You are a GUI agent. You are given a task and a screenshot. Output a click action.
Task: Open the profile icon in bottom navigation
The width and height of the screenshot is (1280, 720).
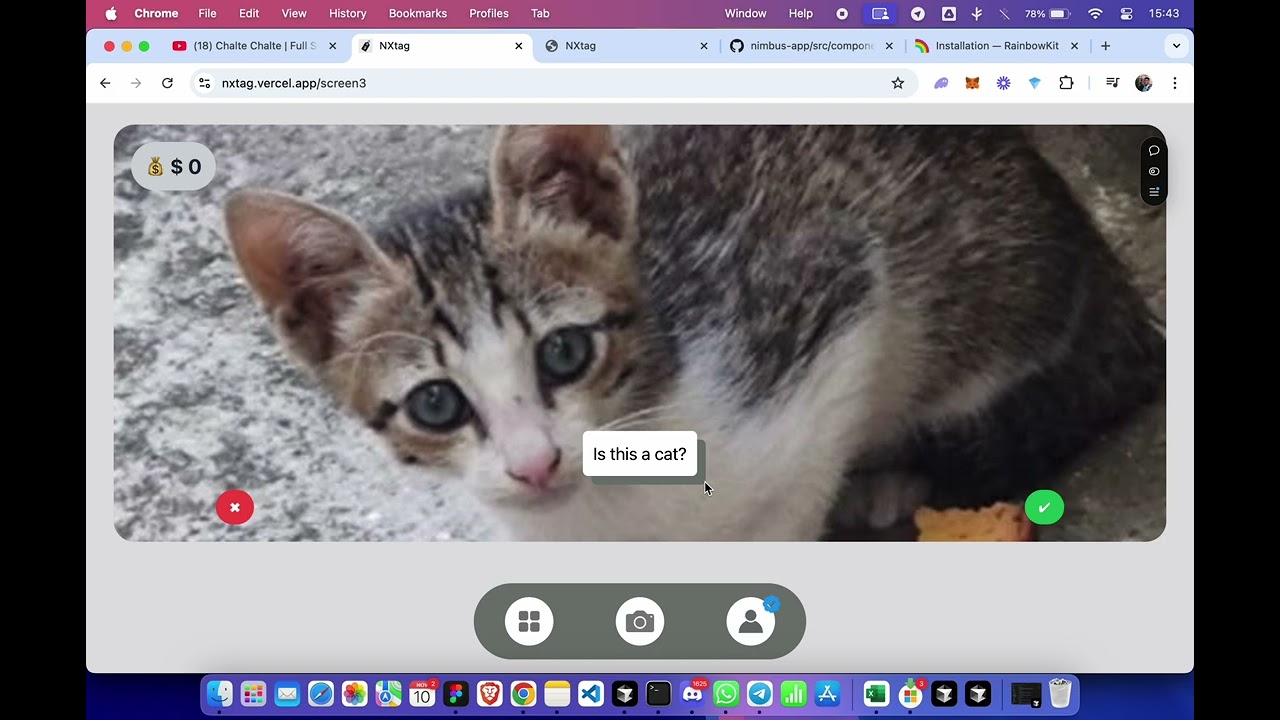751,622
